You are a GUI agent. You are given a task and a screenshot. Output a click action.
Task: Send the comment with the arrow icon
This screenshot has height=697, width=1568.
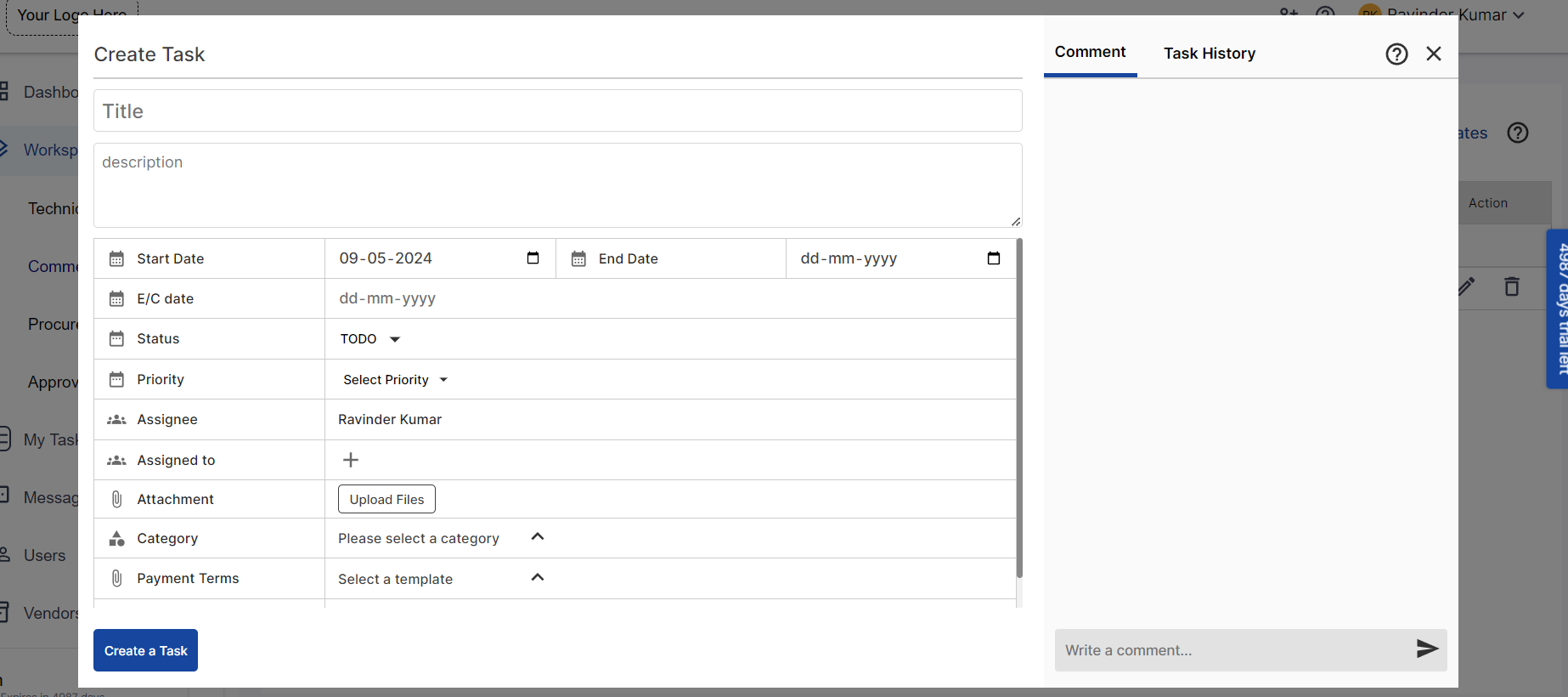(x=1427, y=649)
